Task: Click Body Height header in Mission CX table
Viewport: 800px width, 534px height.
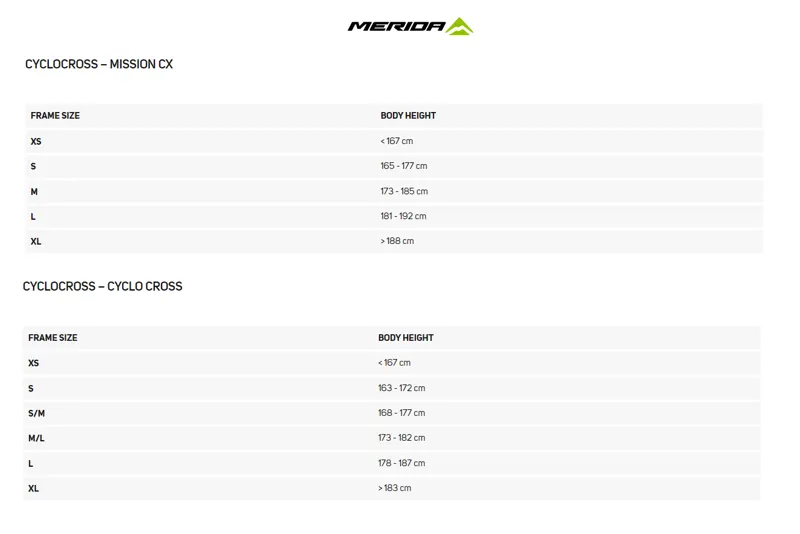Action: 408,116
